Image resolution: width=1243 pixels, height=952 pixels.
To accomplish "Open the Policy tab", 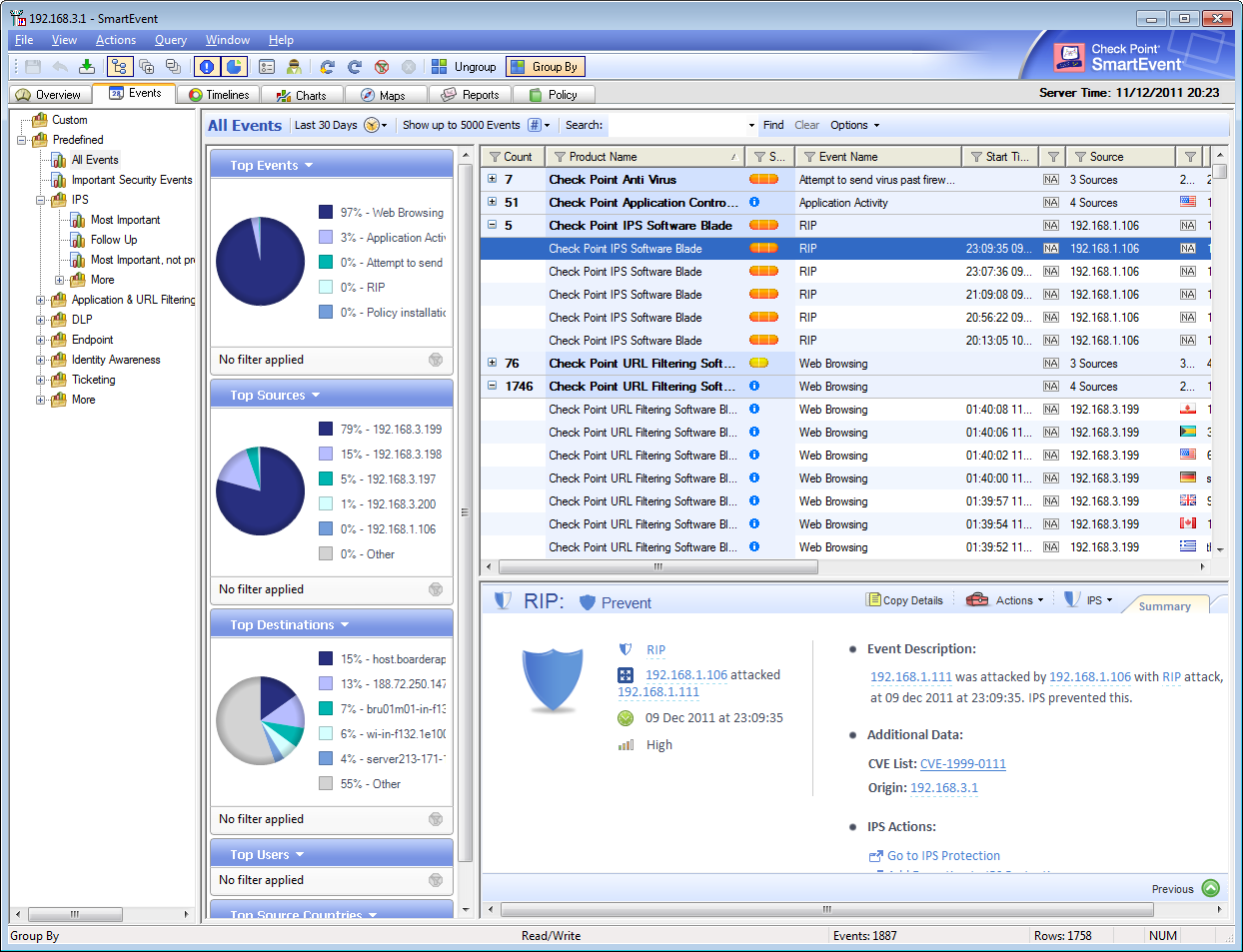I will 554,95.
